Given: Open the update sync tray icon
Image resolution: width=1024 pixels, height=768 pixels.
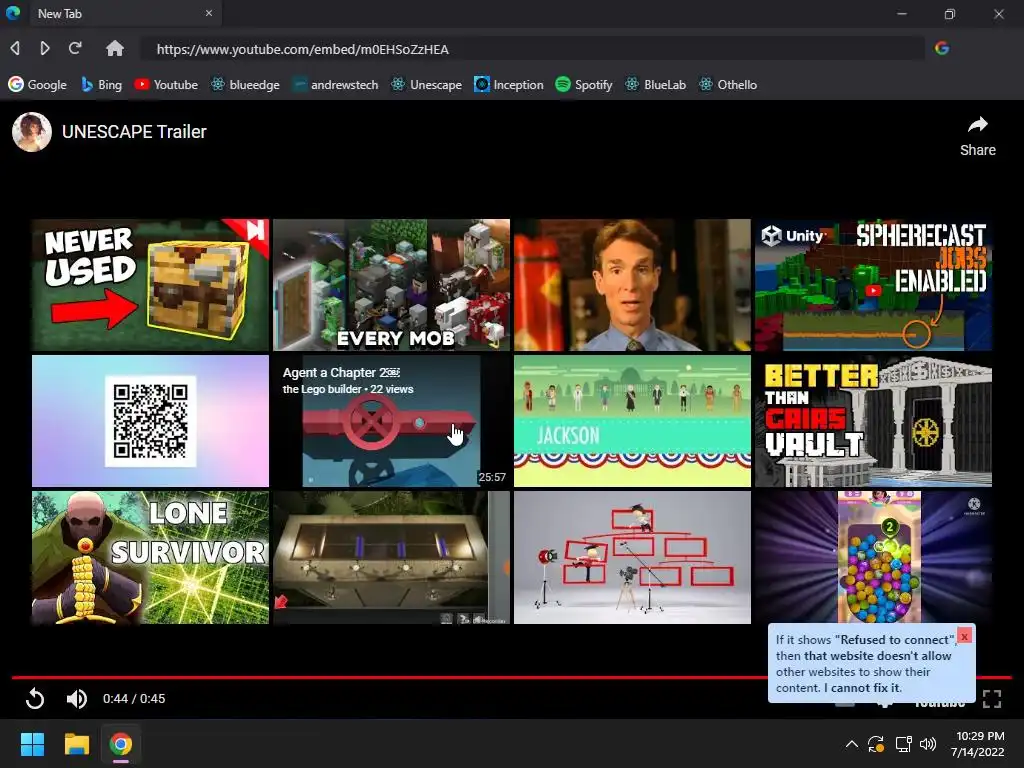Looking at the screenshot, I should pos(876,744).
